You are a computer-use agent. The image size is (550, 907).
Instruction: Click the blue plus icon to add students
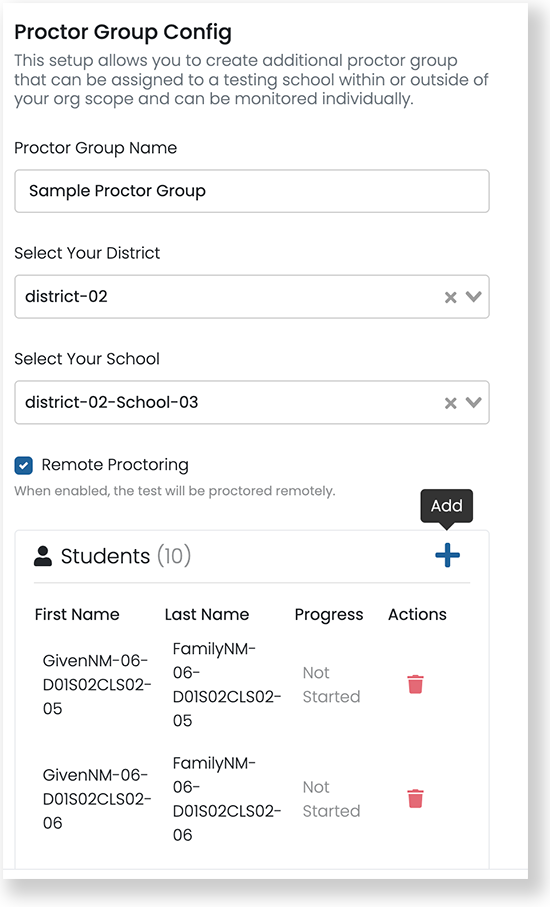tap(447, 555)
